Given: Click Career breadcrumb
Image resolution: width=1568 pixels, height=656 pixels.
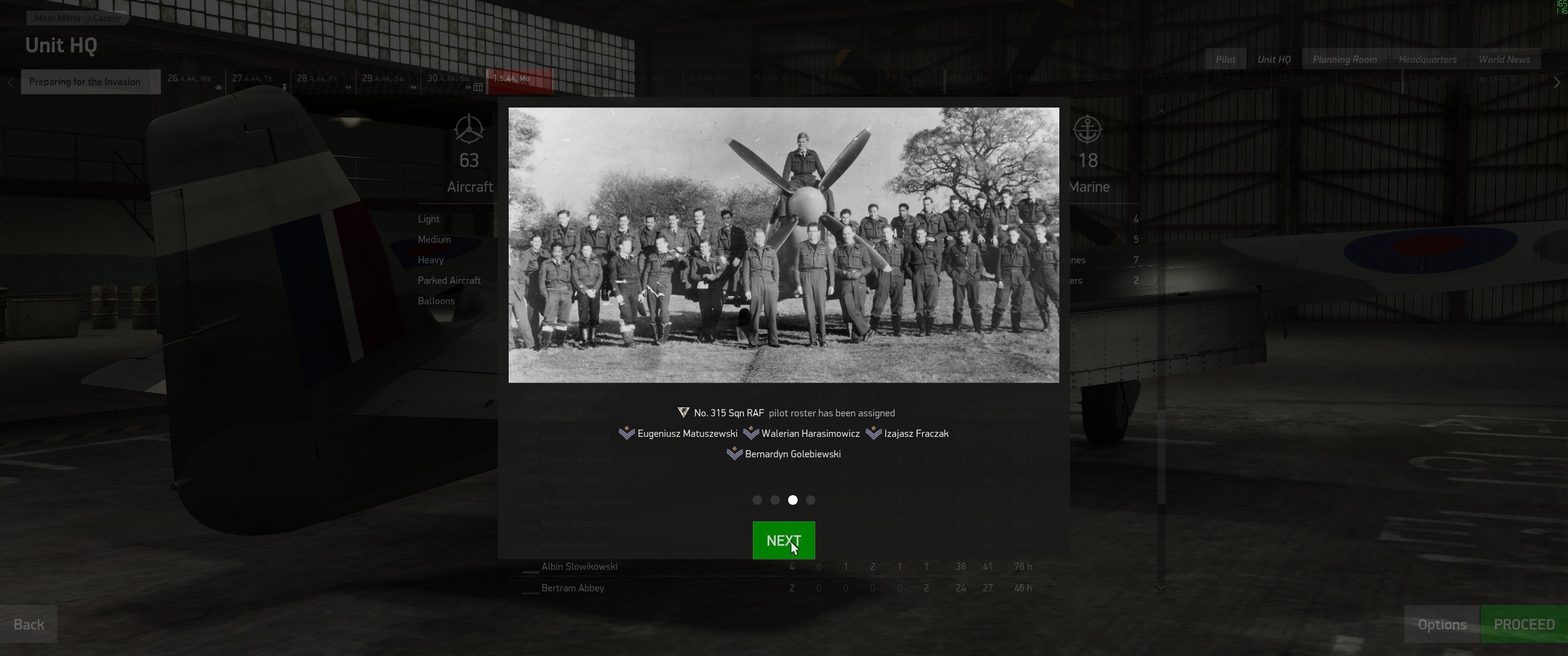Looking at the screenshot, I should coord(107,18).
